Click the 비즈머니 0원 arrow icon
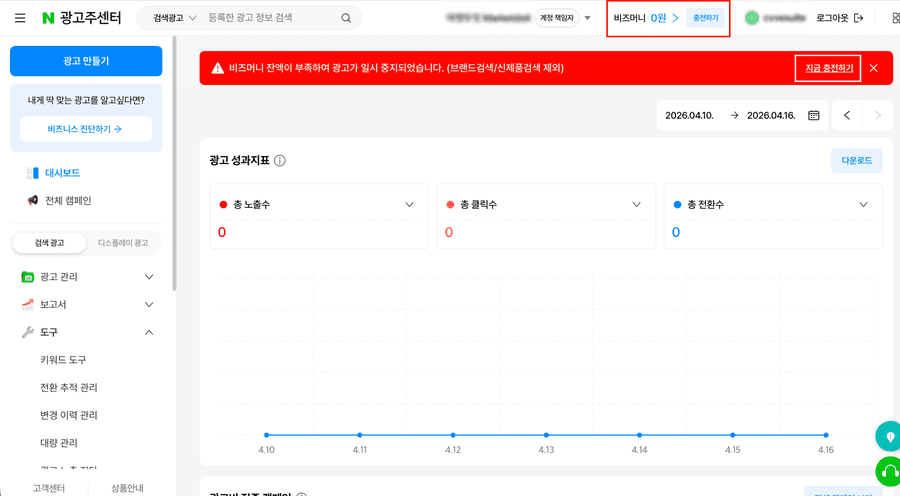The image size is (900, 496). [675, 18]
